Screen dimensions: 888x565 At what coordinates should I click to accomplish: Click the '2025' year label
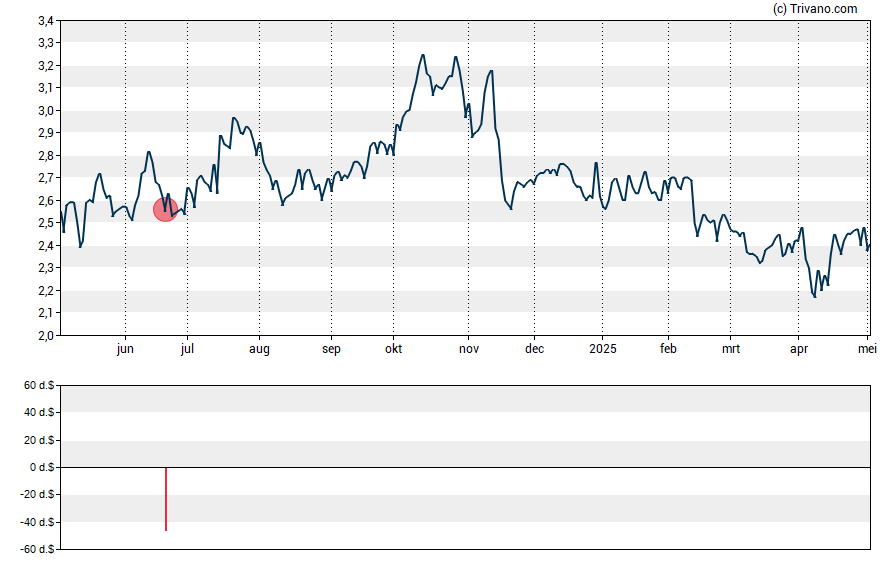603,349
